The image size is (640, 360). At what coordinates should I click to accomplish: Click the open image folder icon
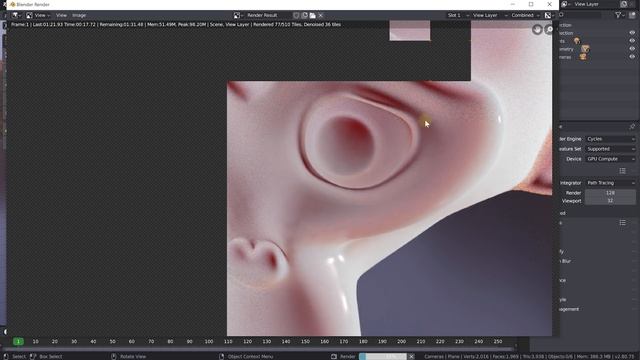coord(313,15)
